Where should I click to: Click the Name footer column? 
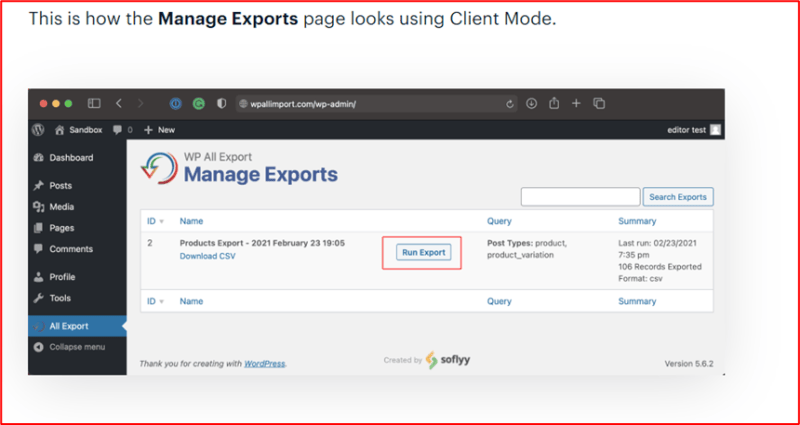point(191,301)
